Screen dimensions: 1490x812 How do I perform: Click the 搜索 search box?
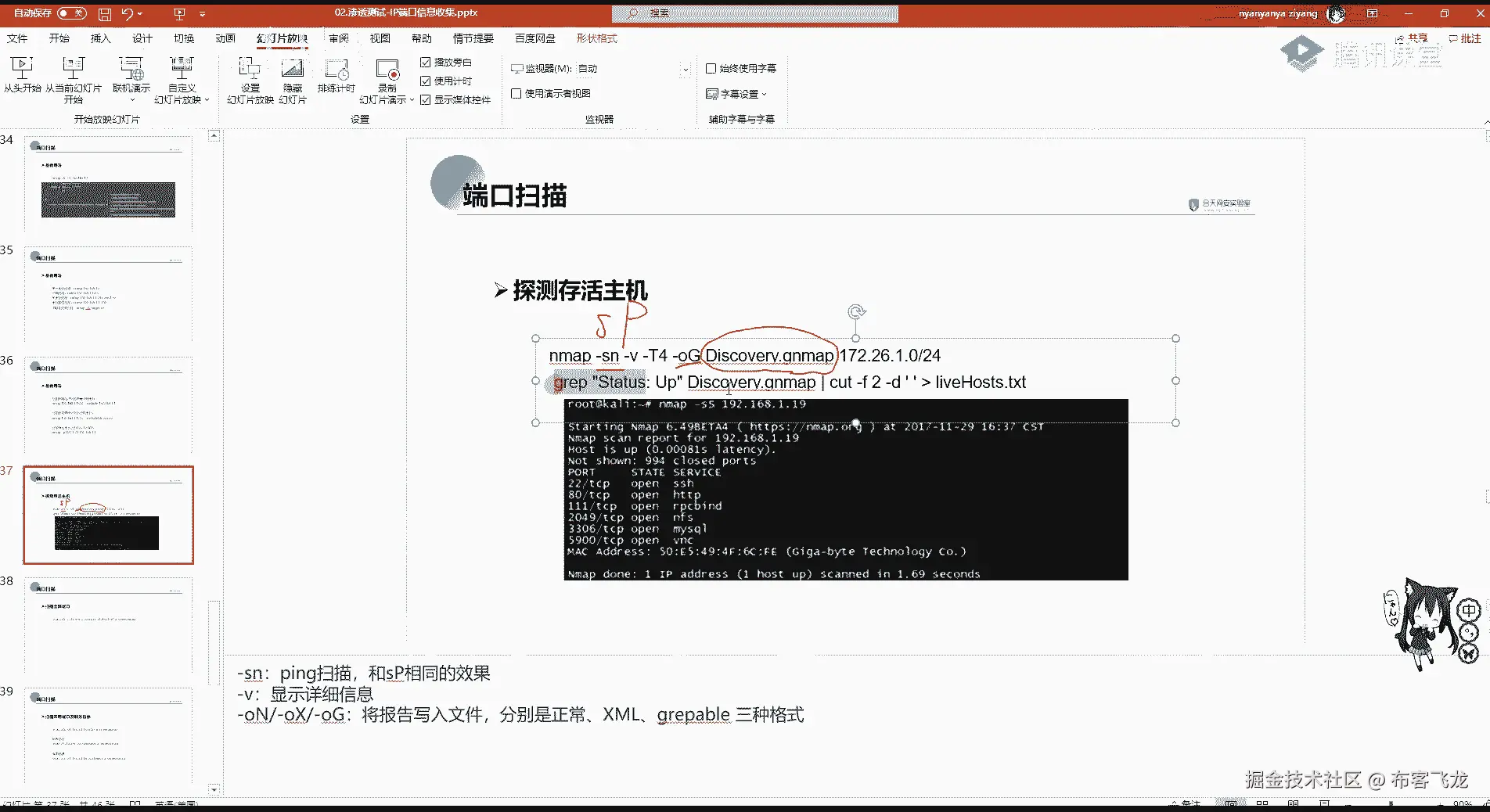click(x=754, y=13)
